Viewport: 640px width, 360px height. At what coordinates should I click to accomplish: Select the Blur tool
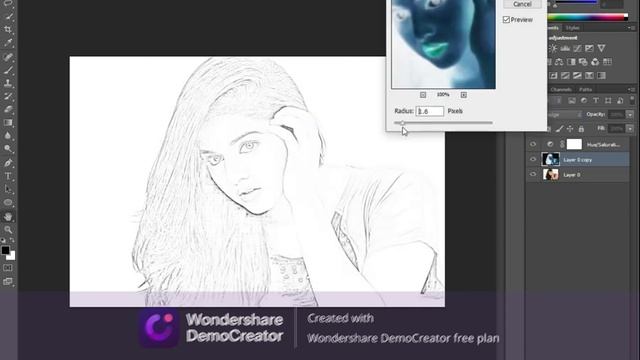click(9, 136)
